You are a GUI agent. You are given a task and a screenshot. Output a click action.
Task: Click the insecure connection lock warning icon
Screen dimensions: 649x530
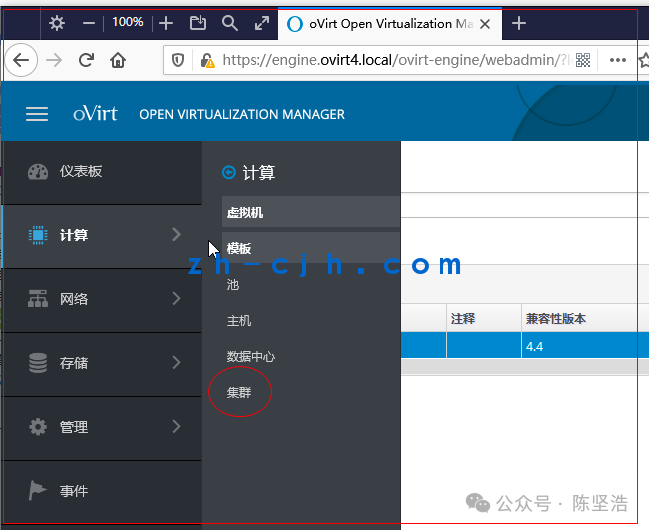[x=207, y=60]
